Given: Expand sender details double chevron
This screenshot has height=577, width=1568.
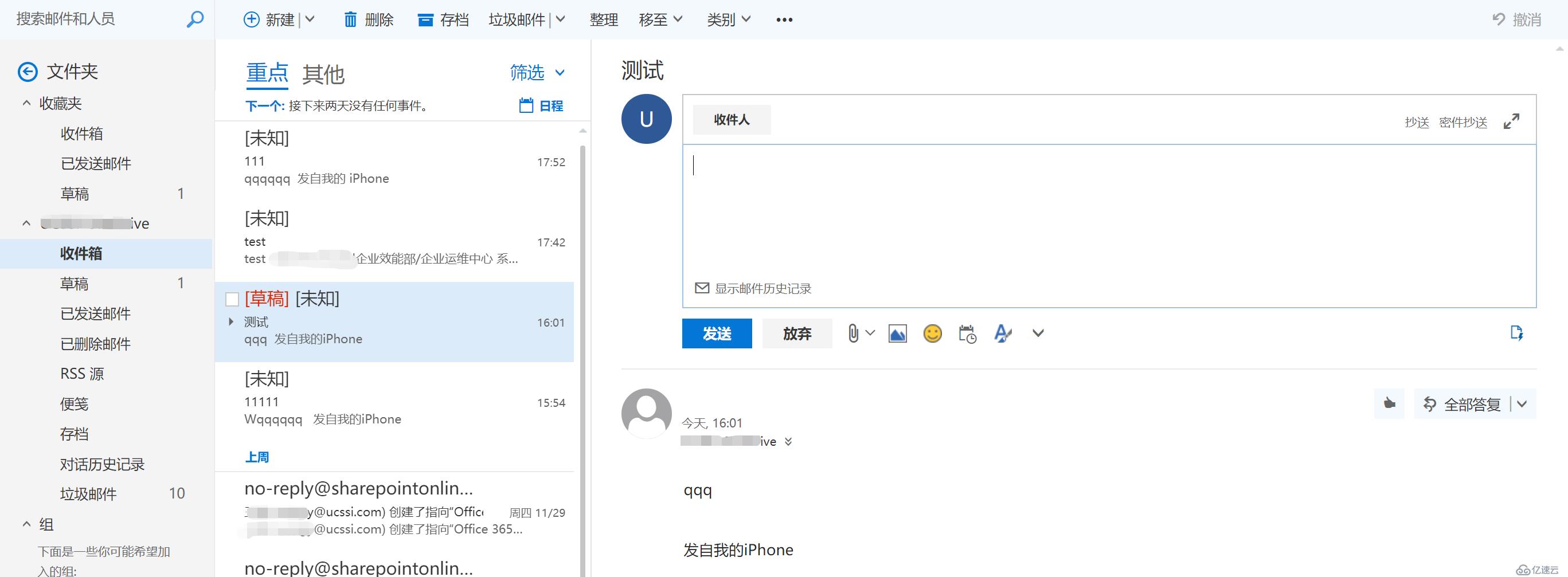Looking at the screenshot, I should 788,442.
